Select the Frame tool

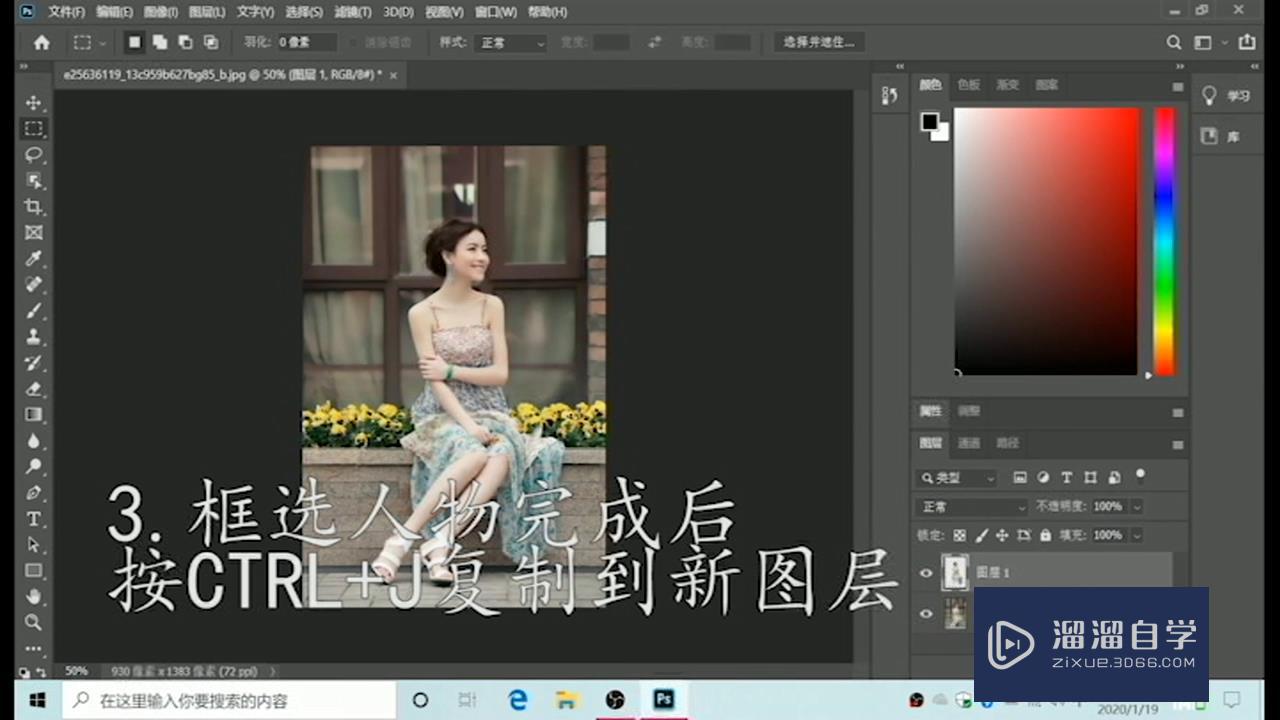click(x=34, y=233)
